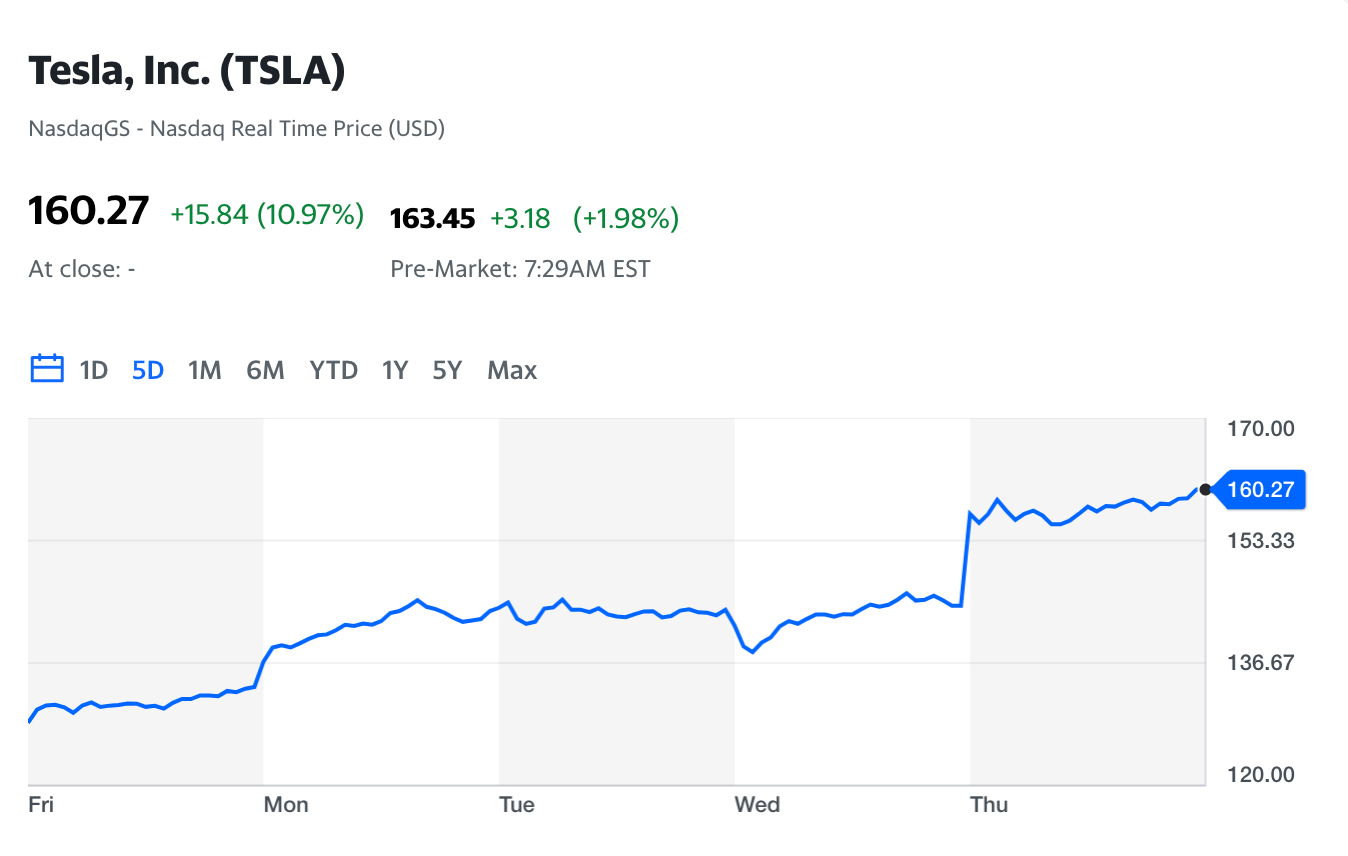Click the Tesla, Inc. (TSLA) heading
This screenshot has height=856, width=1348.
pos(187,71)
